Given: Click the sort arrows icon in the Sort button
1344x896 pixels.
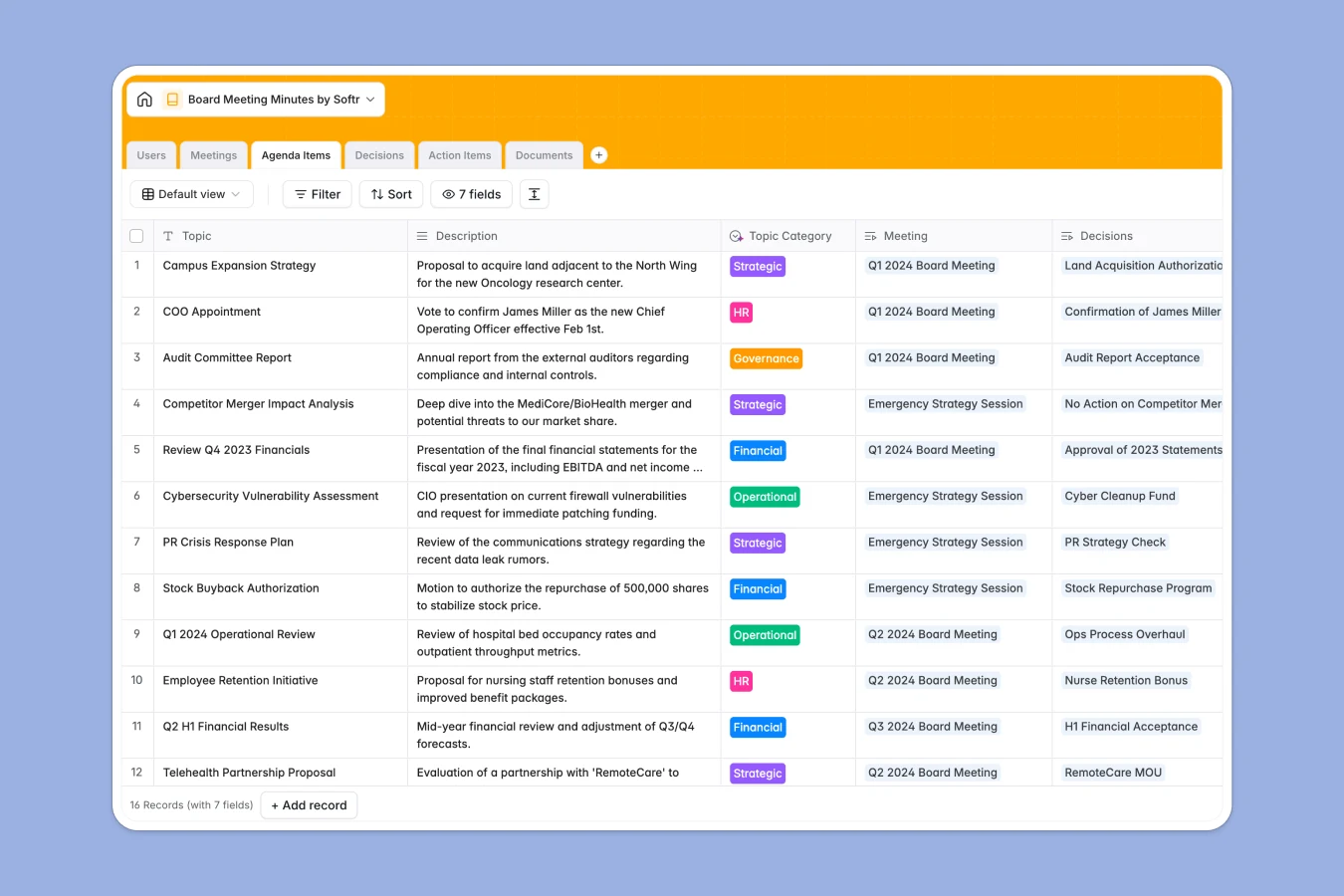Looking at the screenshot, I should pos(376,194).
